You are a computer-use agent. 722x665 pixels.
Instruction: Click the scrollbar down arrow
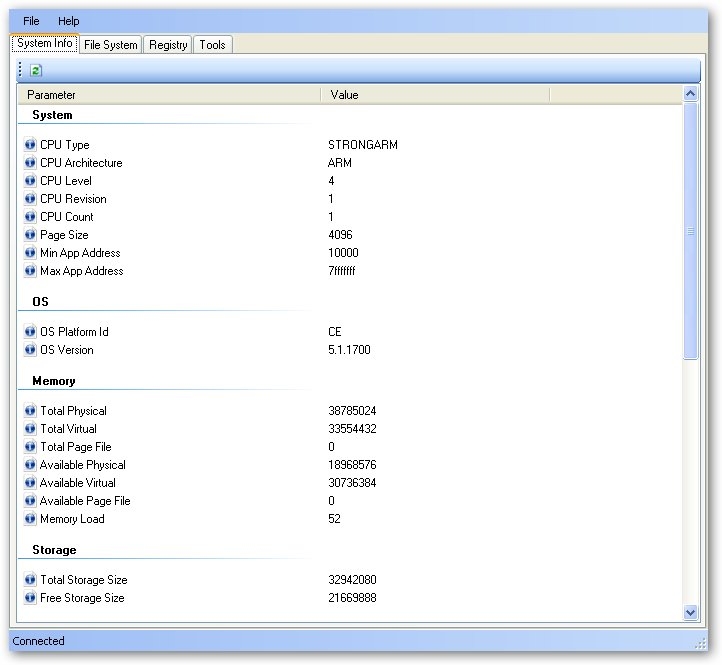pyautogui.click(x=690, y=612)
